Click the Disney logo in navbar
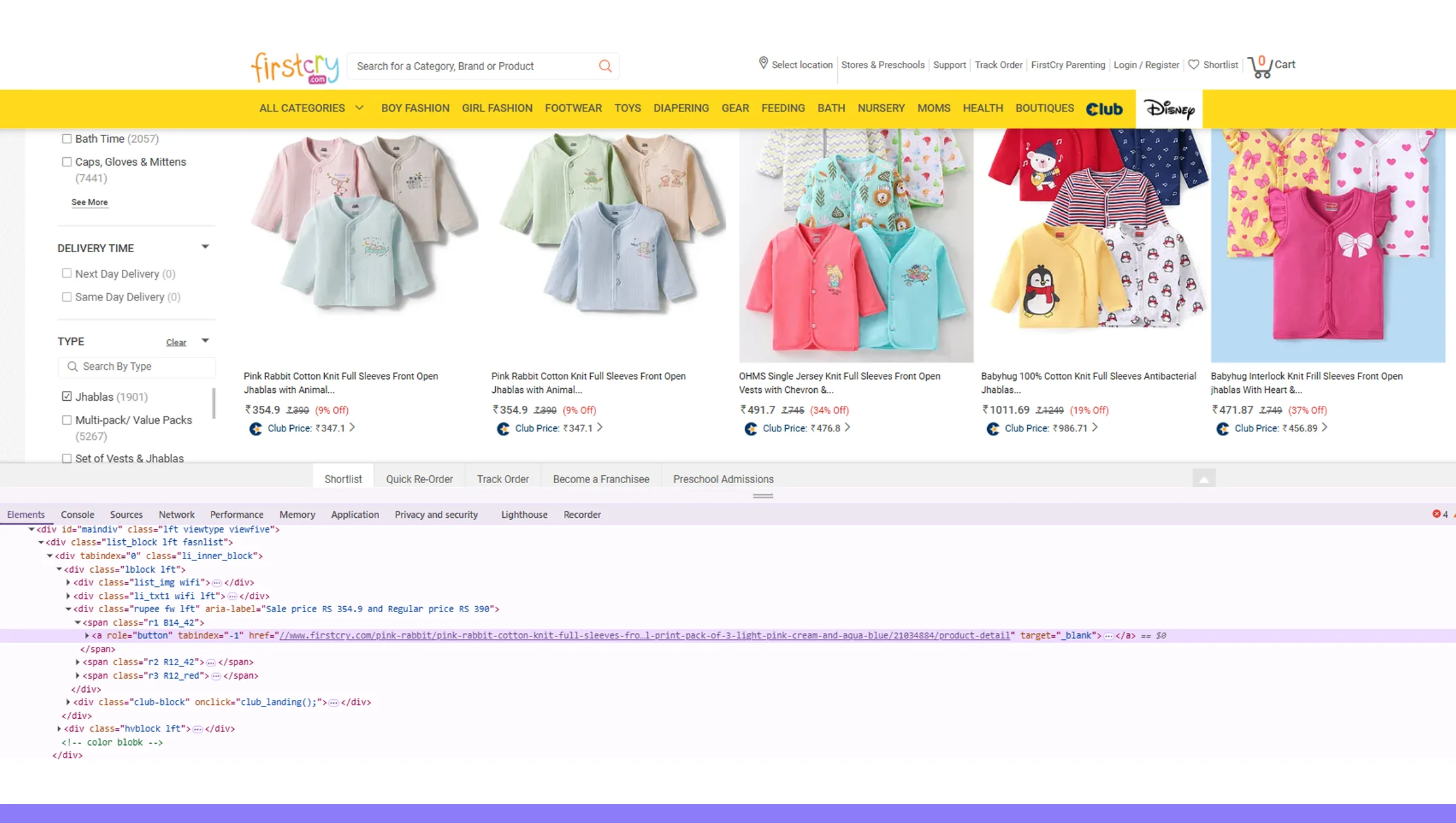The width and height of the screenshot is (1456, 823). point(1169,109)
